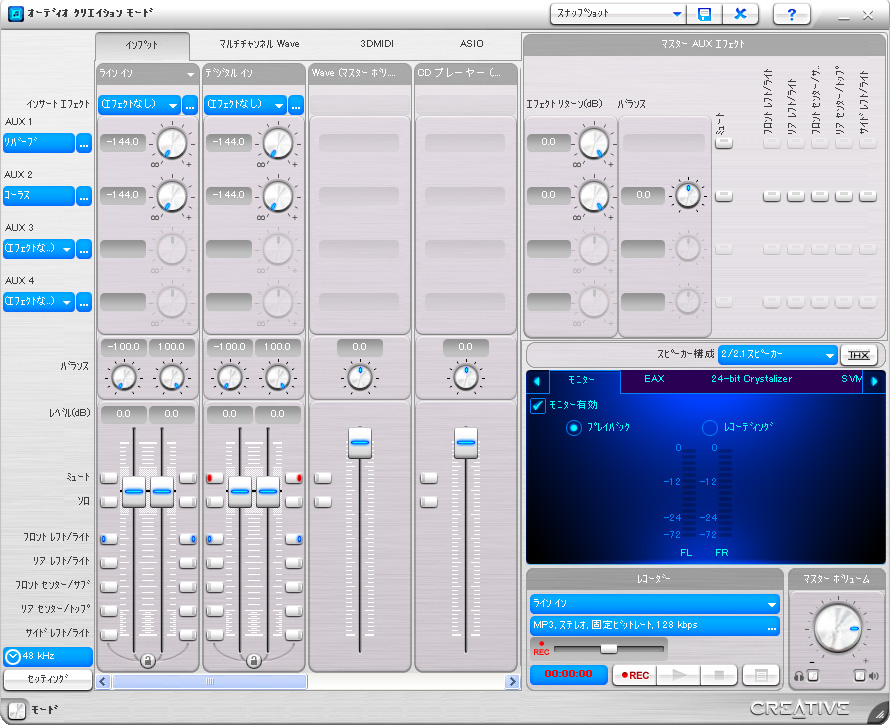890x725 pixels.
Task: Open the スピーカー構成 2/2.1 スピーカー dropdown
Action: click(x=829, y=355)
